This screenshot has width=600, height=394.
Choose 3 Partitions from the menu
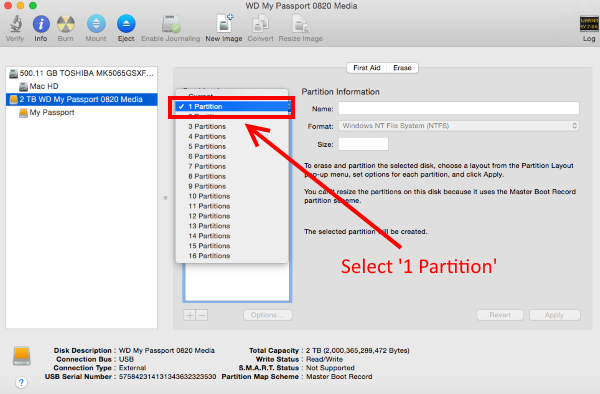[232, 126]
